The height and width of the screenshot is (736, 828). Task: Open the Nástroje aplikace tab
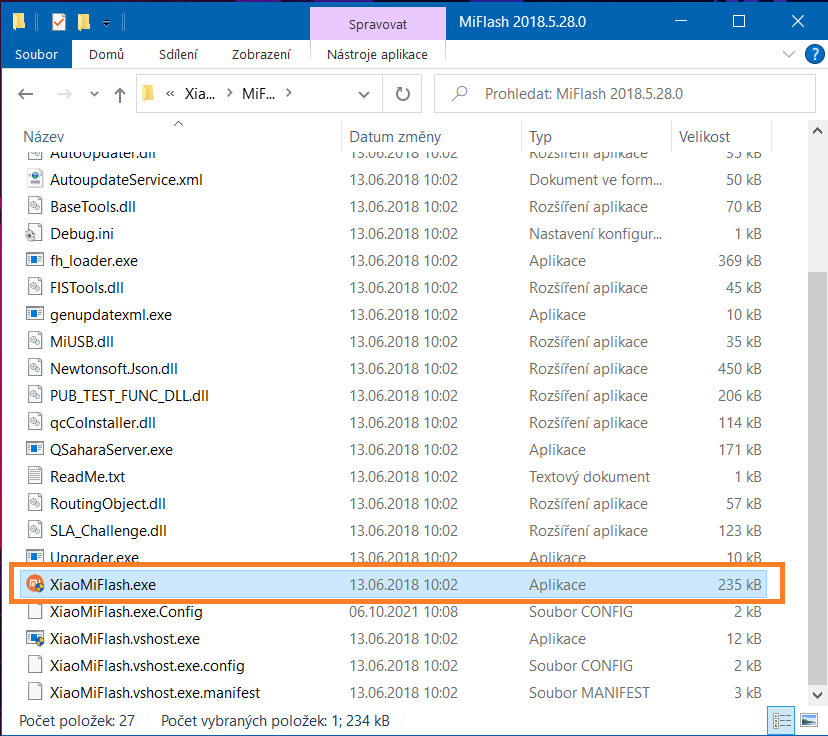coord(377,54)
